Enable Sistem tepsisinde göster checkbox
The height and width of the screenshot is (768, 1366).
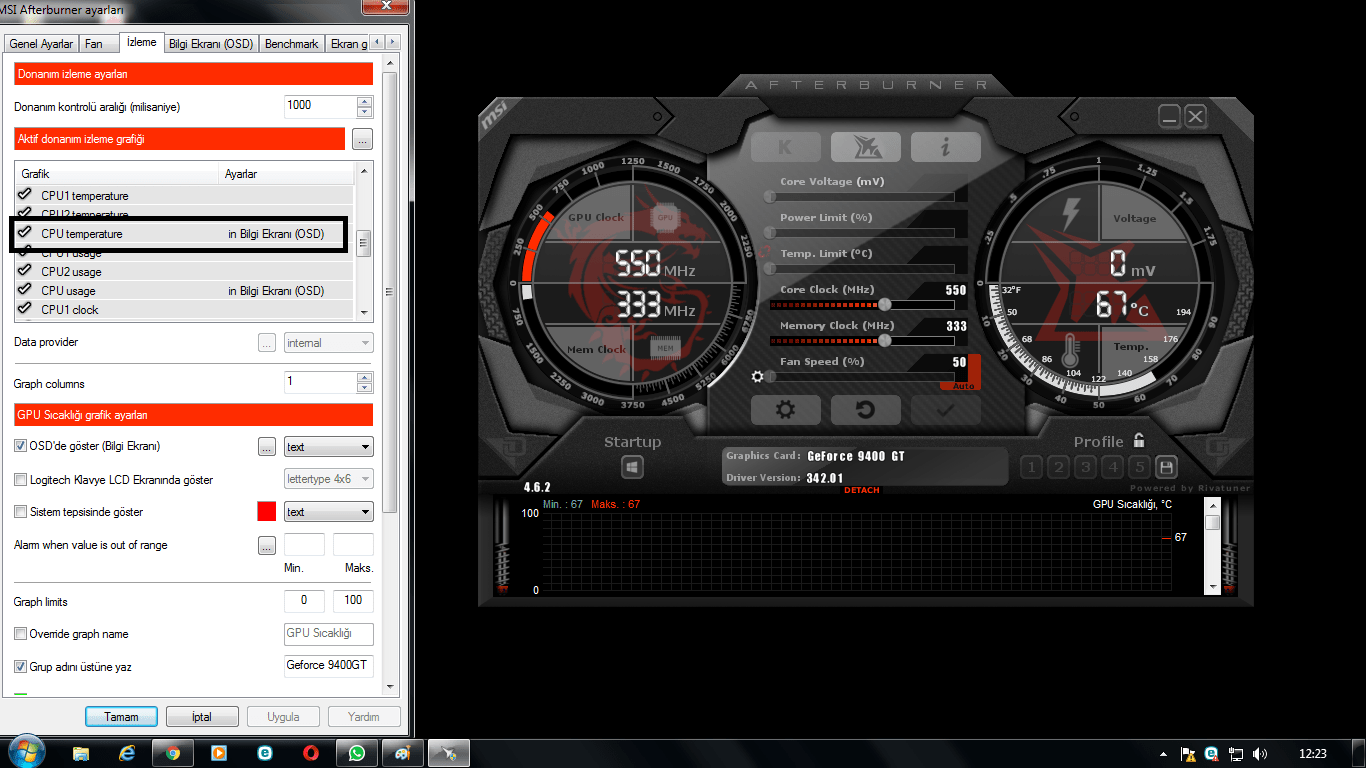pyautogui.click(x=20, y=512)
